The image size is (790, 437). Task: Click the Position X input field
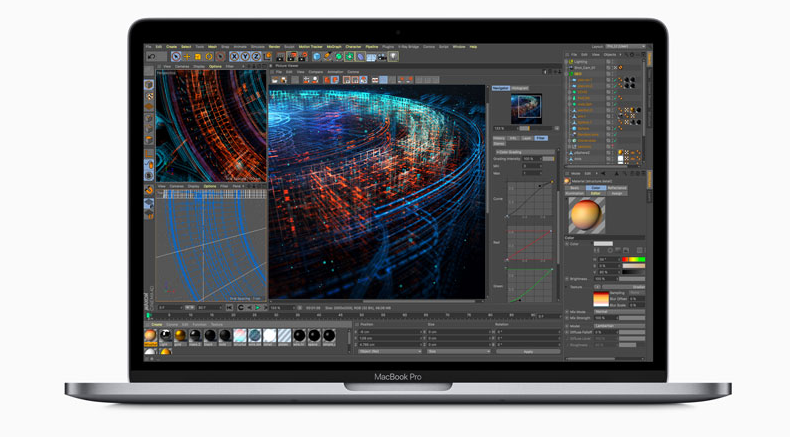[389, 332]
